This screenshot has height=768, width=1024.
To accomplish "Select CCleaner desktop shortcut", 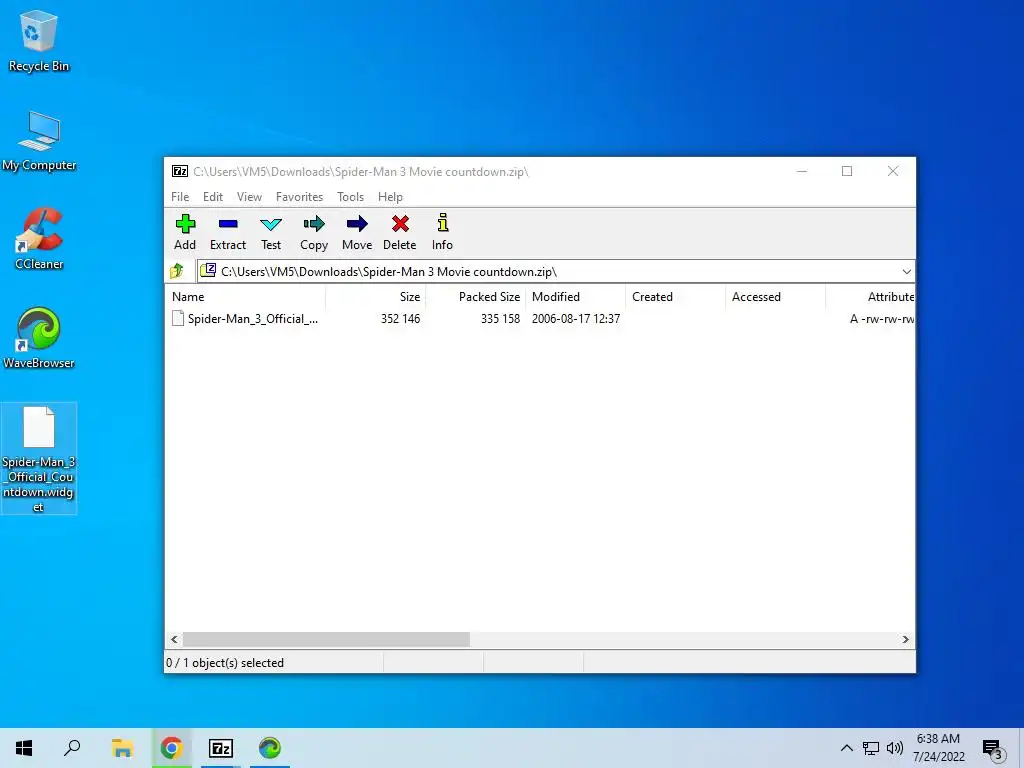I will [39, 239].
